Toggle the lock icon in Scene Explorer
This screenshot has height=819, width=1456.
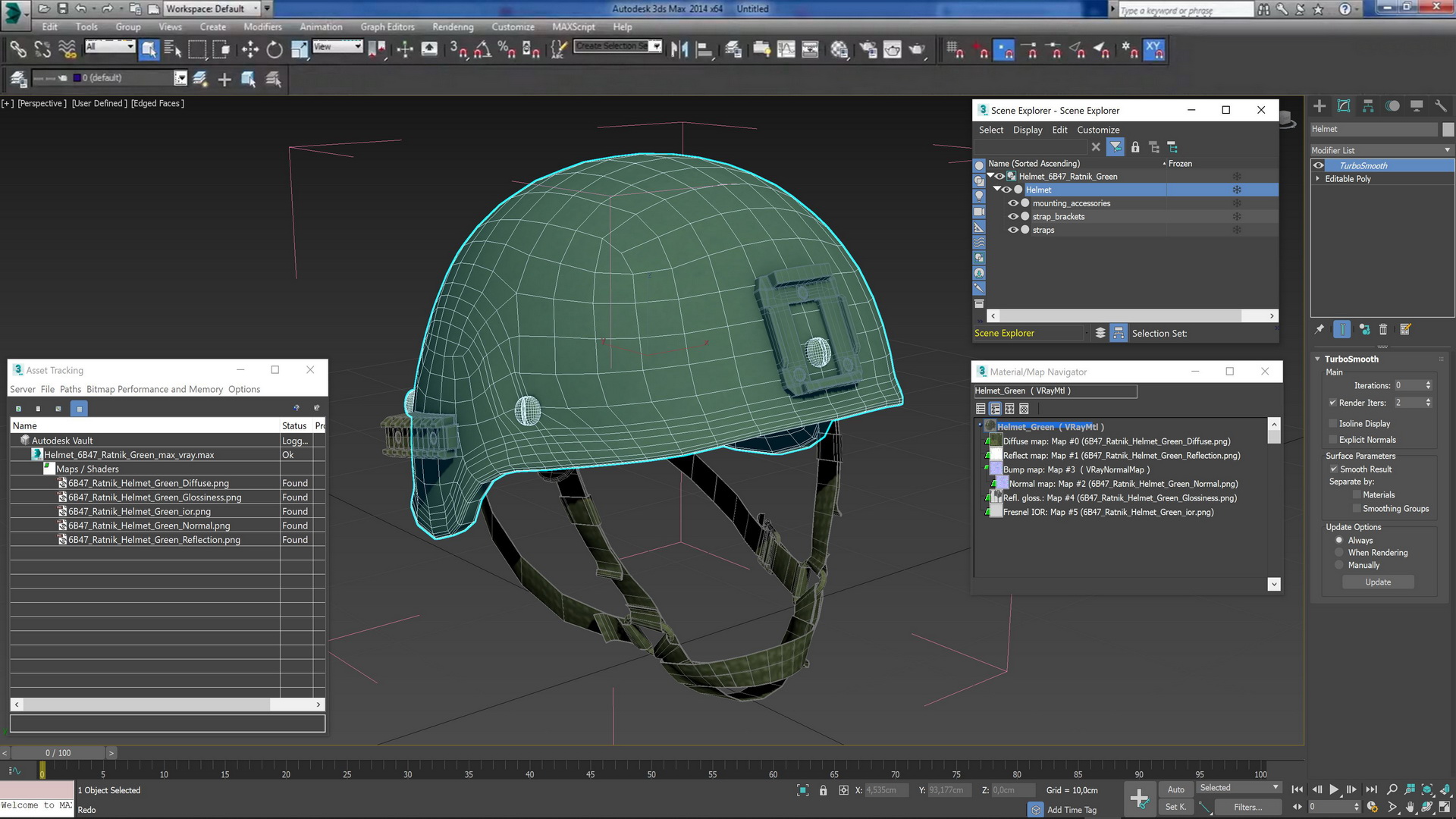pyautogui.click(x=1135, y=147)
